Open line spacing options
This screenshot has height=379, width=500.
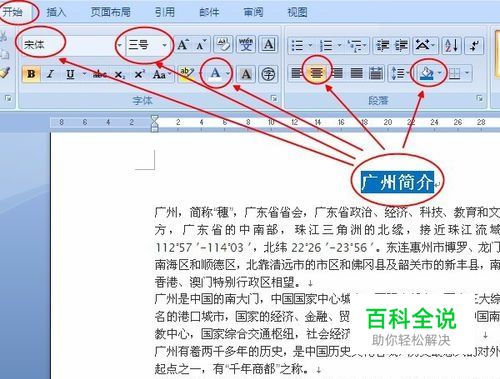pyautogui.click(x=400, y=73)
